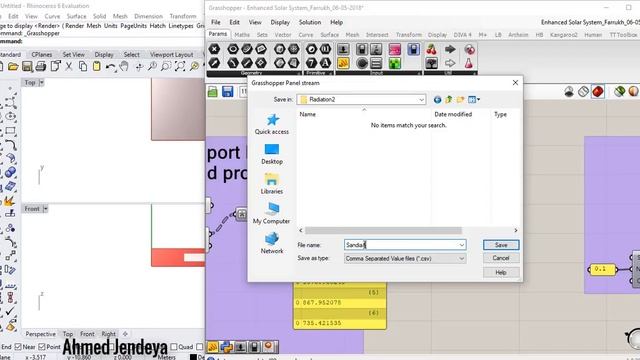Click Cancel in the Panel stream dialog
640x360 pixels.
(x=501, y=258)
